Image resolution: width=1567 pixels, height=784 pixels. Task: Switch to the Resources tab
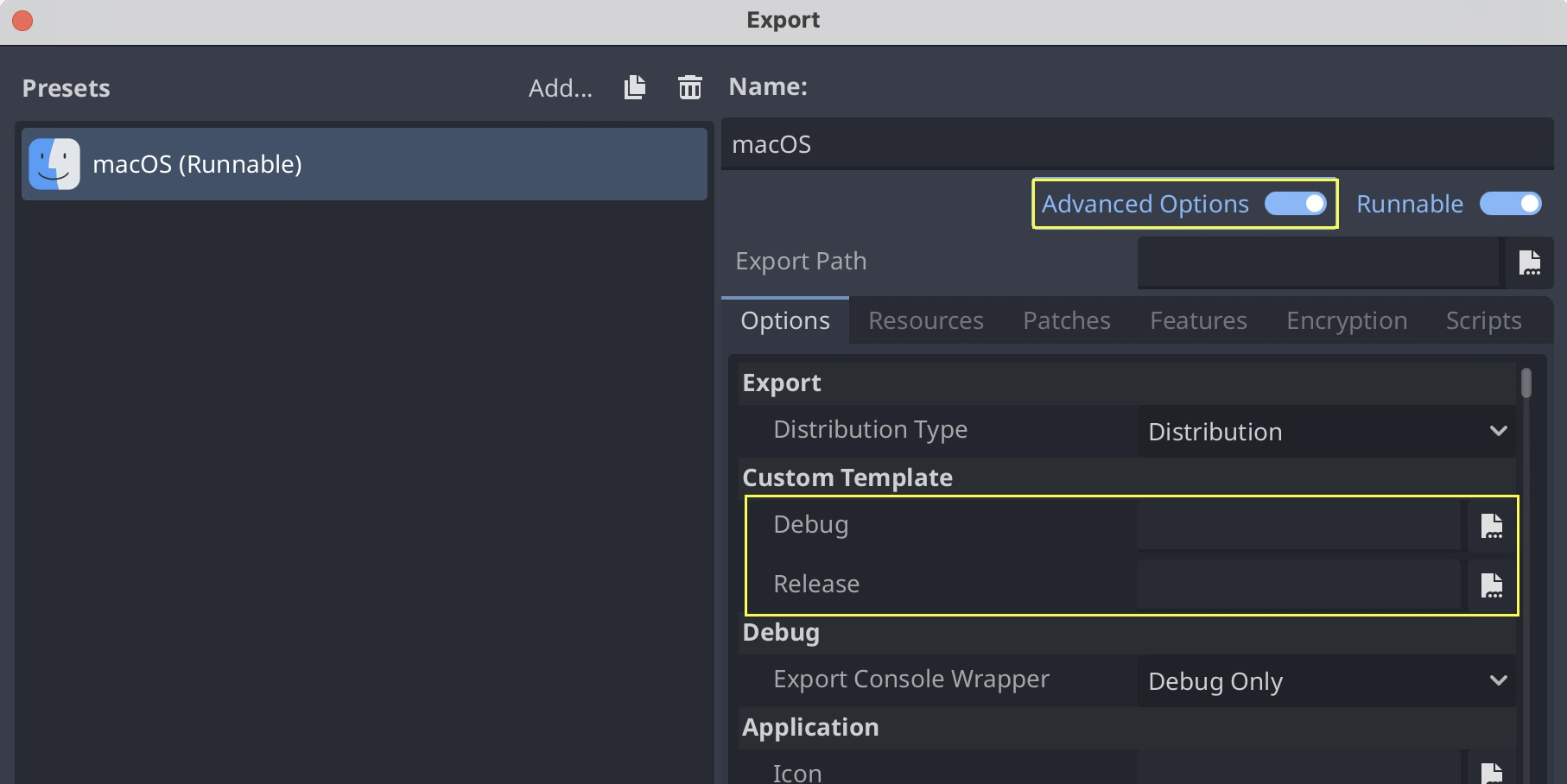[x=925, y=321]
